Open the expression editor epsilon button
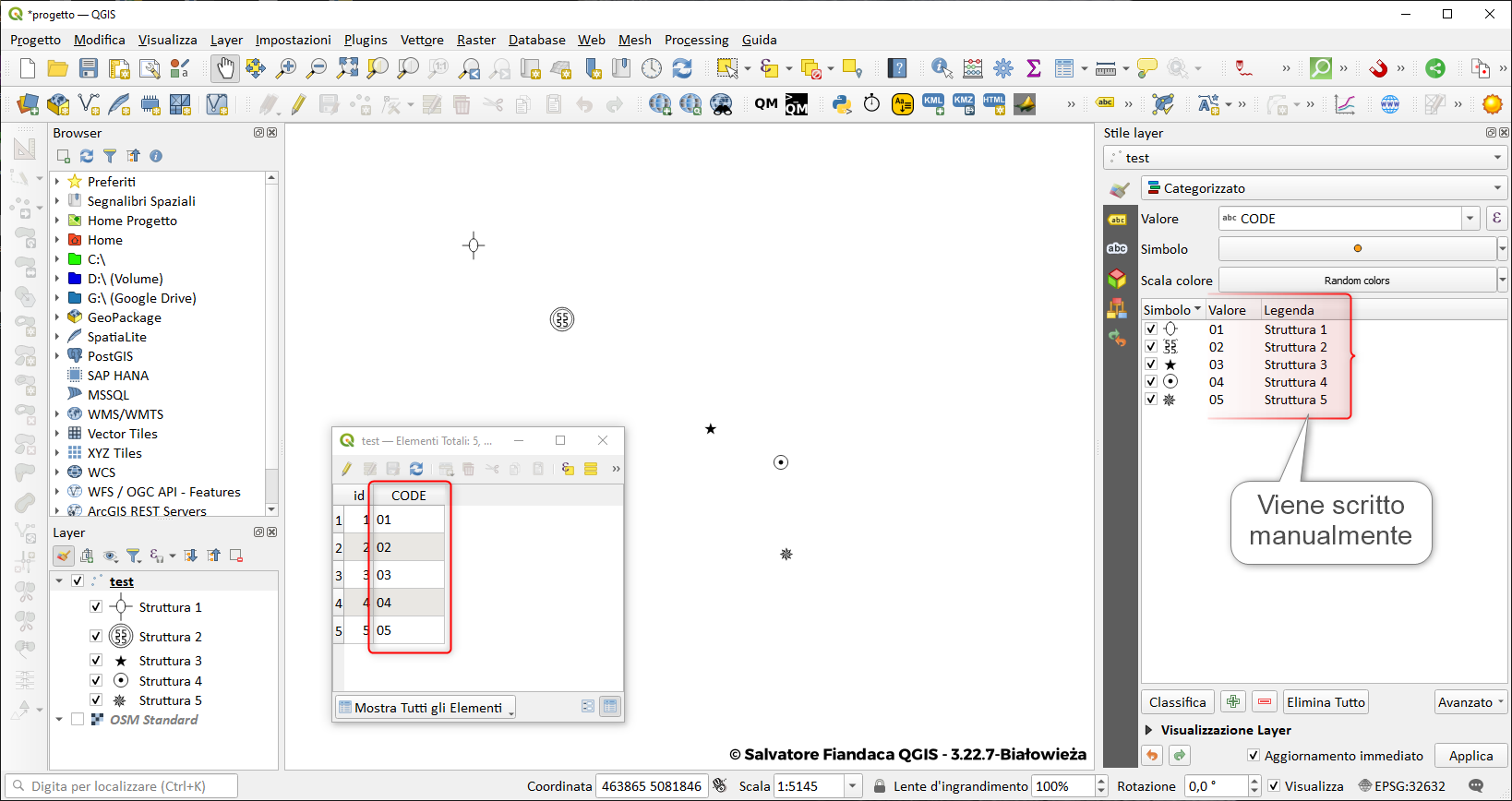Screen dimensions: 1512x801 click(1495, 219)
